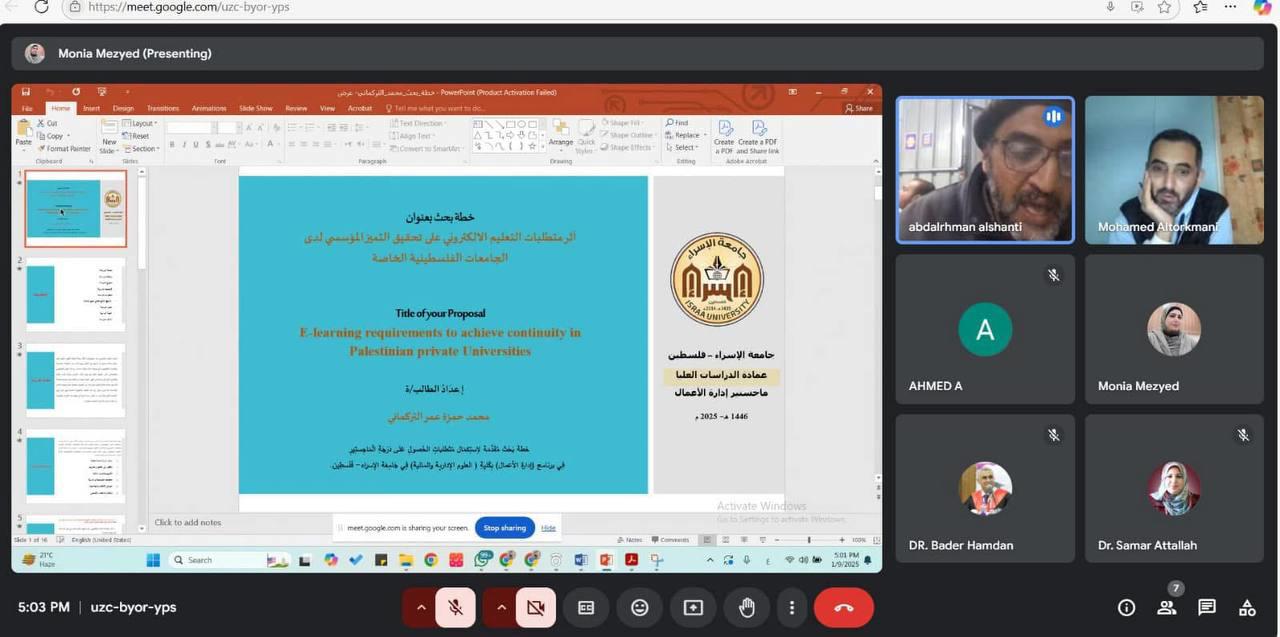The image size is (1280, 637).
Task: Click the New Slide button
Action: 109,136
